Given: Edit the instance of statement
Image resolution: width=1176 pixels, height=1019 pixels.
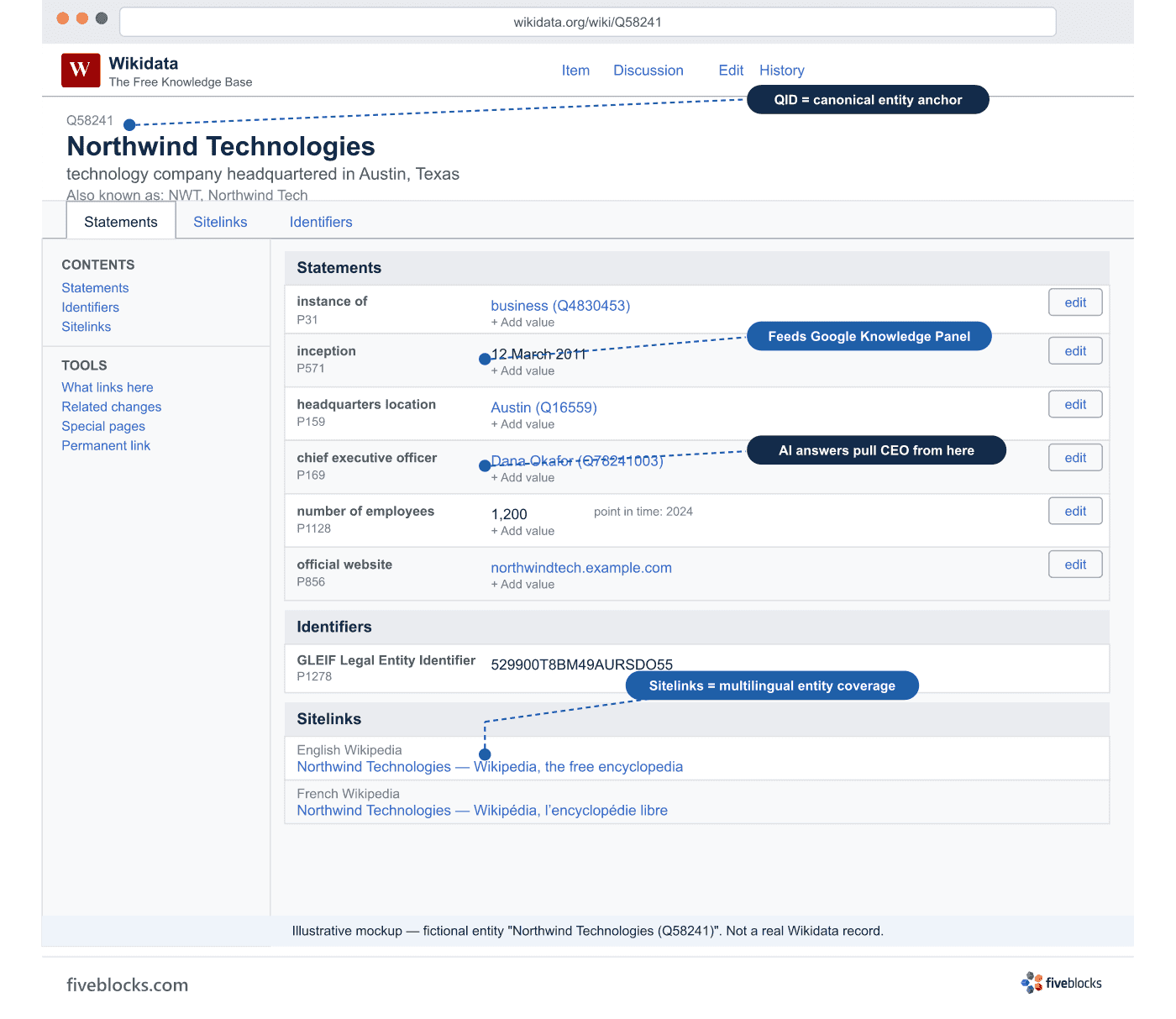Looking at the screenshot, I should [x=1075, y=302].
